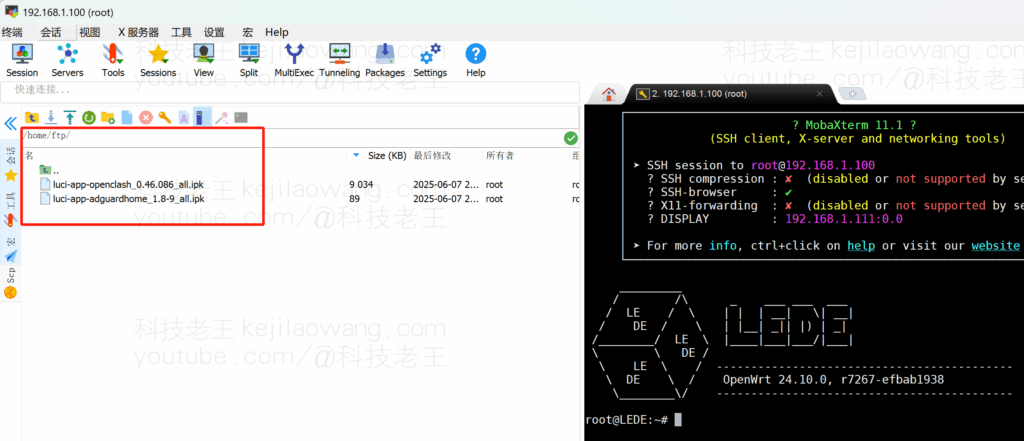Click the 89 size cell
This screenshot has width=1024, height=441.
pos(355,199)
